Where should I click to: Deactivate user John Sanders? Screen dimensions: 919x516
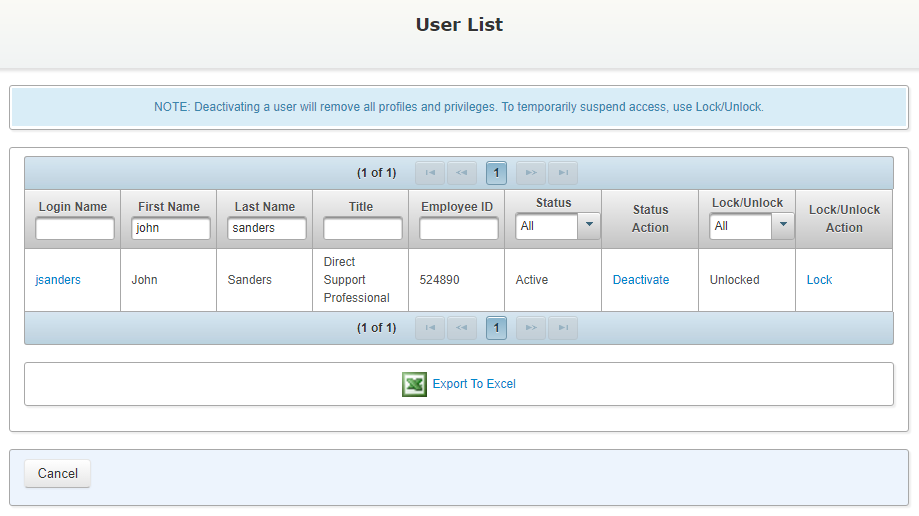tap(641, 280)
